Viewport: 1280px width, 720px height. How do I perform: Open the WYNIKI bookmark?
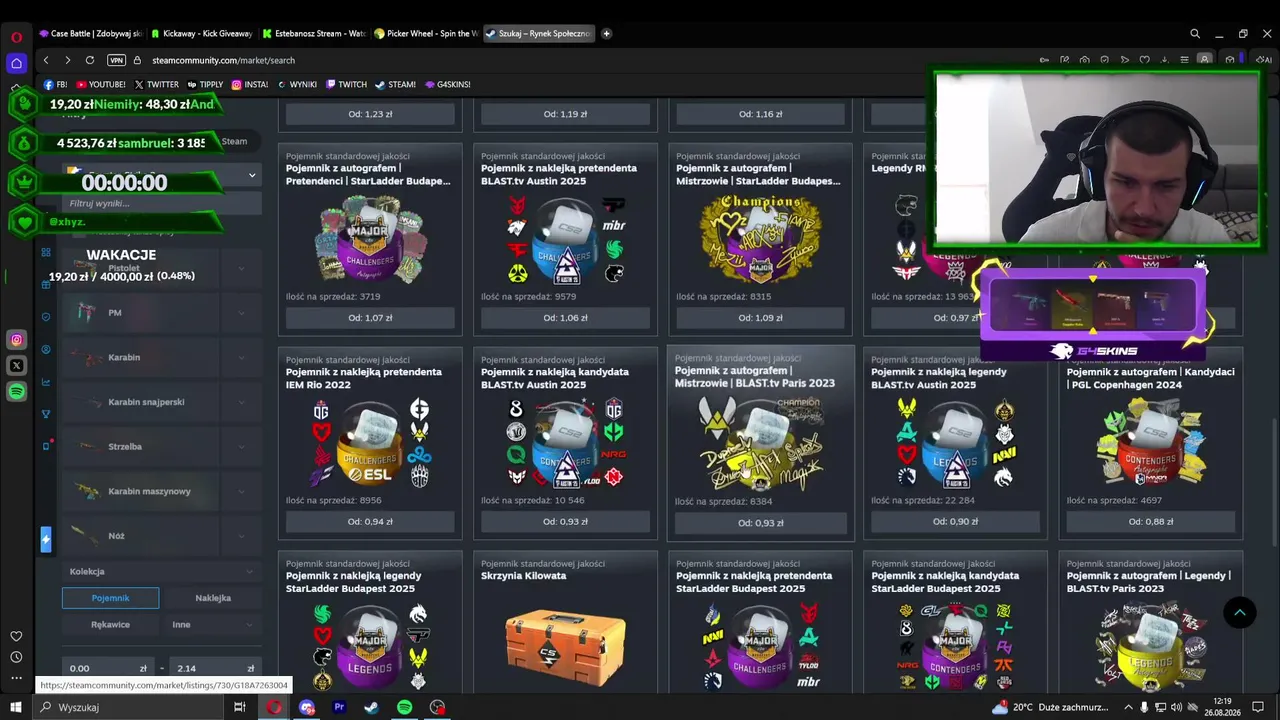(x=297, y=84)
